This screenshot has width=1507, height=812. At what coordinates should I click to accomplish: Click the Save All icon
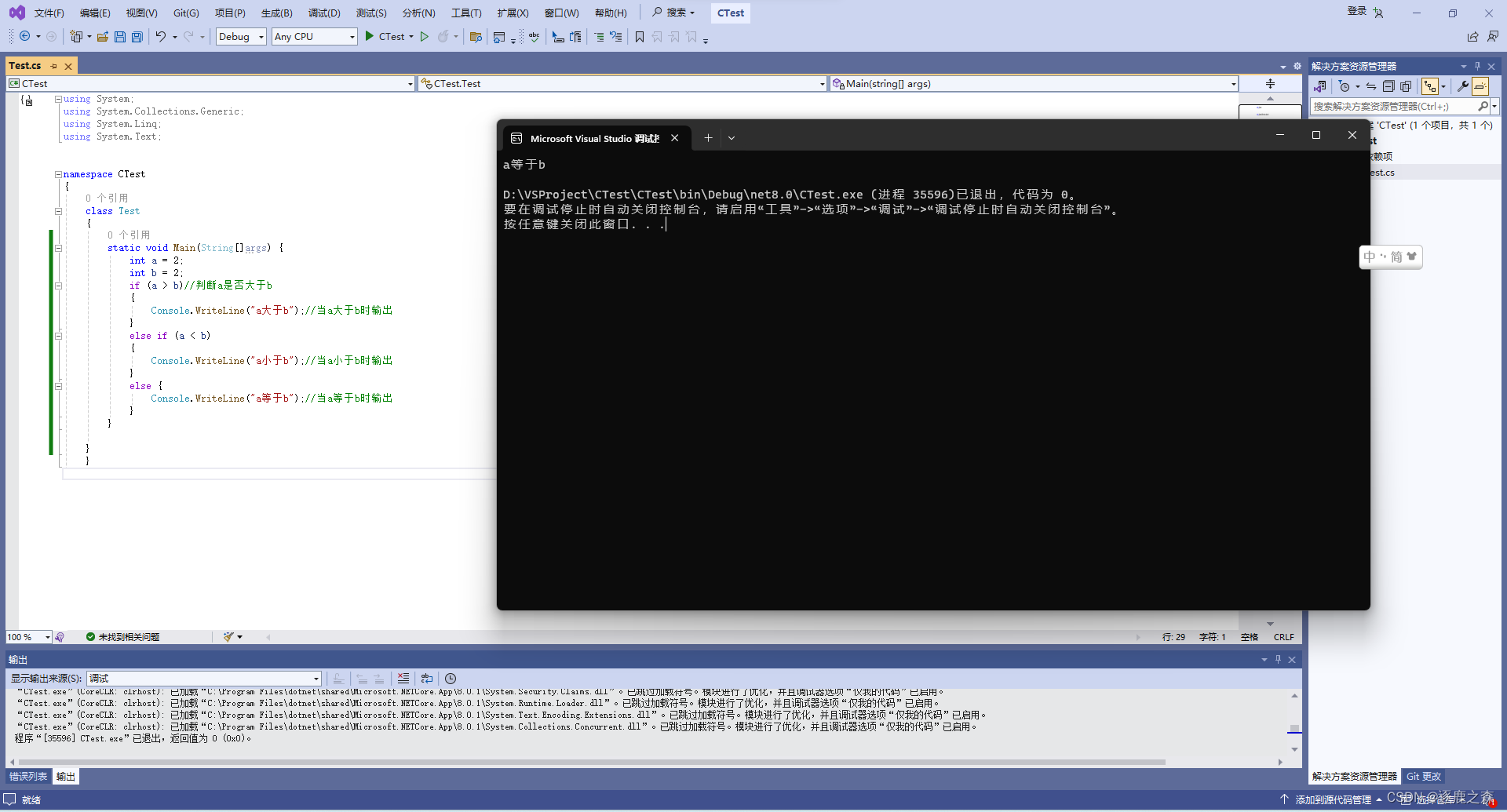pyautogui.click(x=137, y=37)
